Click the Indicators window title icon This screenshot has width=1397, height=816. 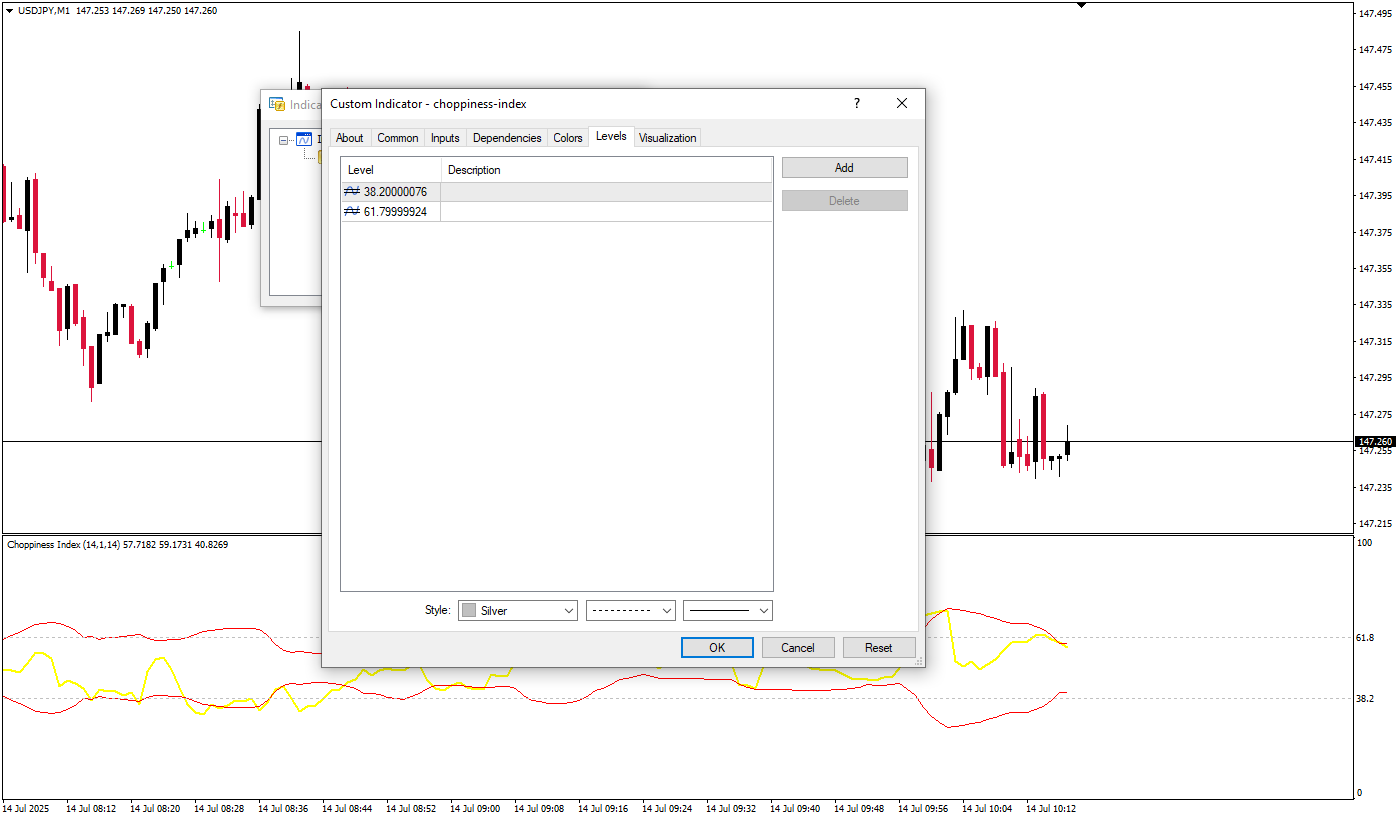point(277,104)
